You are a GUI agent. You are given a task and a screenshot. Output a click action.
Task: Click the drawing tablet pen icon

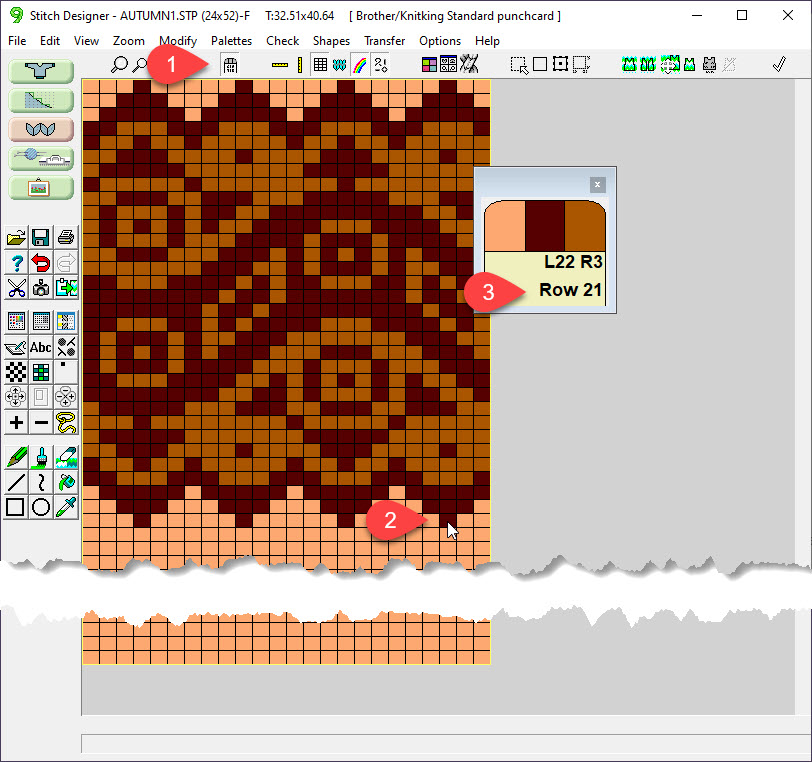click(x=16, y=347)
